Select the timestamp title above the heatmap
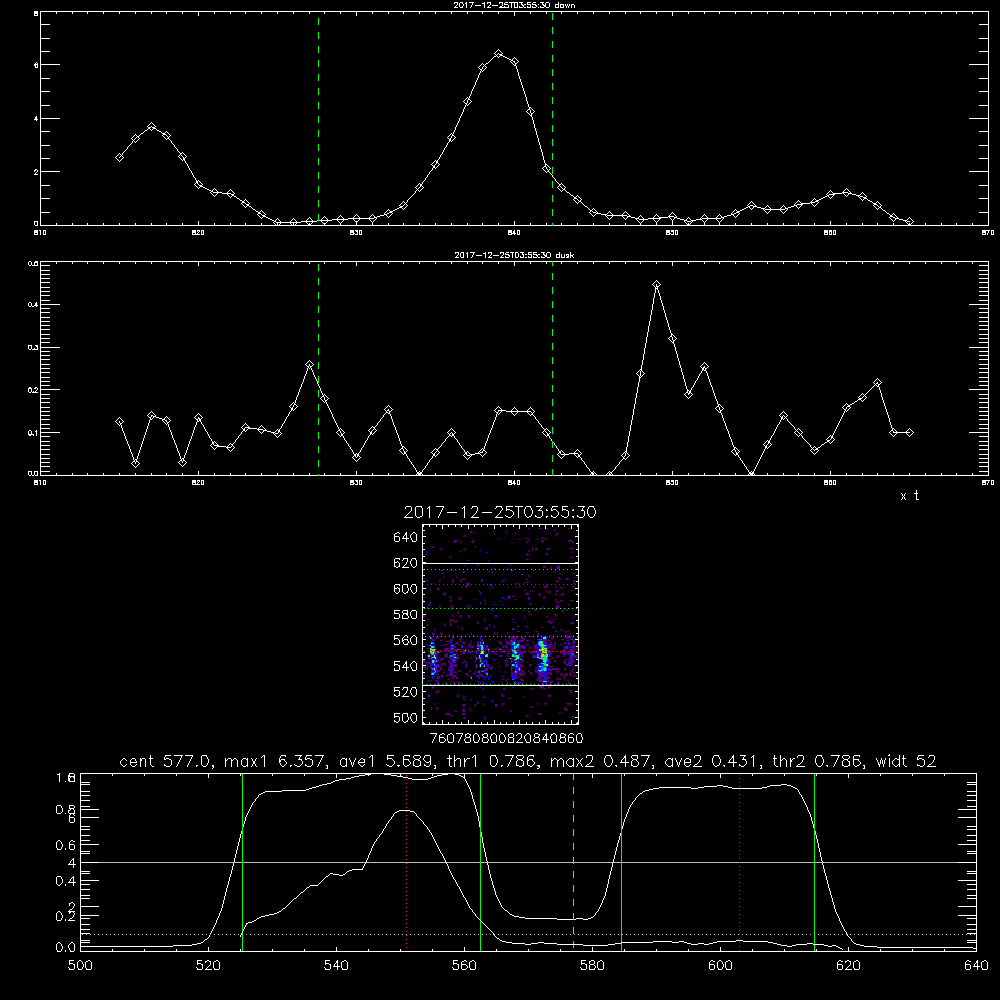This screenshot has width=1000, height=1000. click(499, 512)
